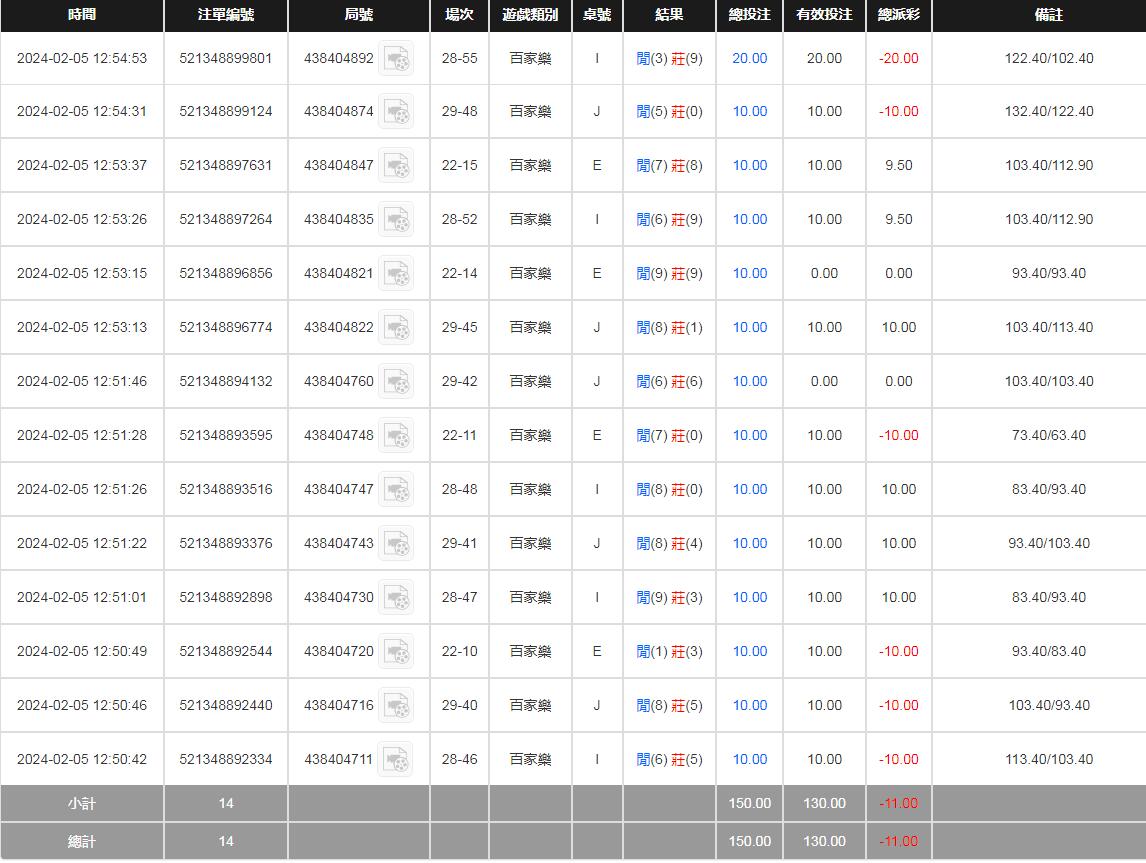Select table letter E for session 22-15
The image size is (1146, 863).
(597, 166)
